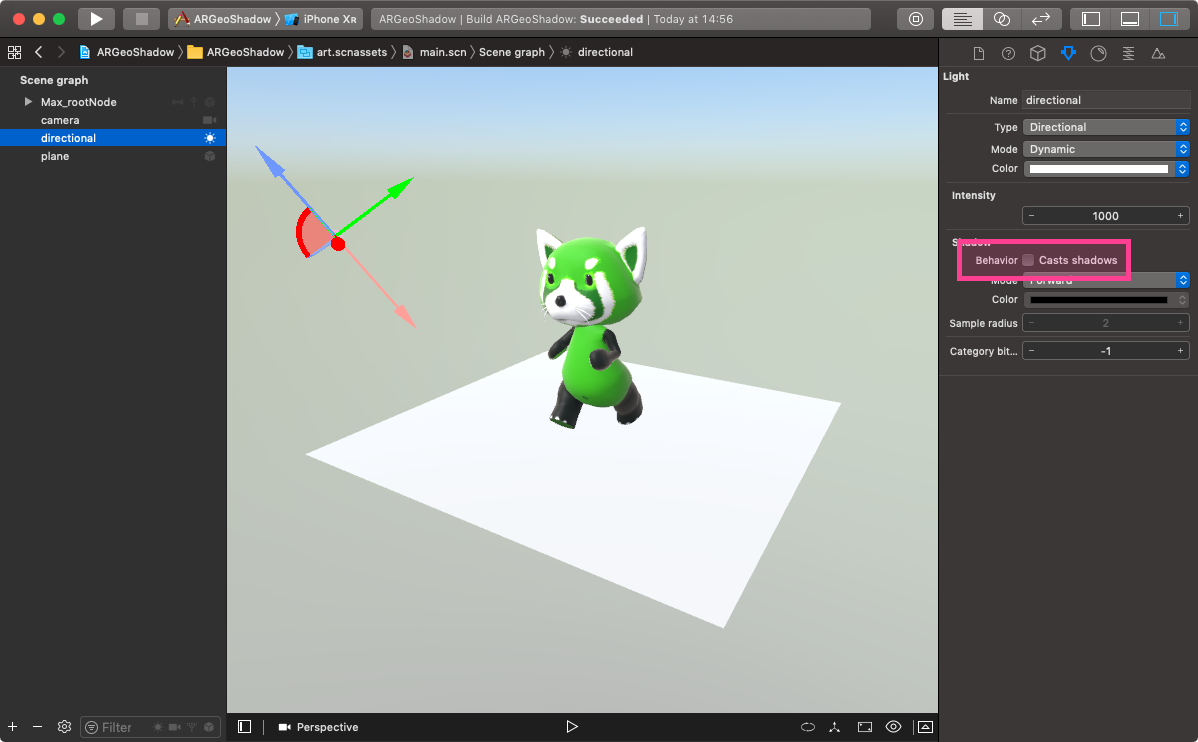Image resolution: width=1198 pixels, height=742 pixels.
Task: Filter scene graph to cameras only
Action: (175, 727)
